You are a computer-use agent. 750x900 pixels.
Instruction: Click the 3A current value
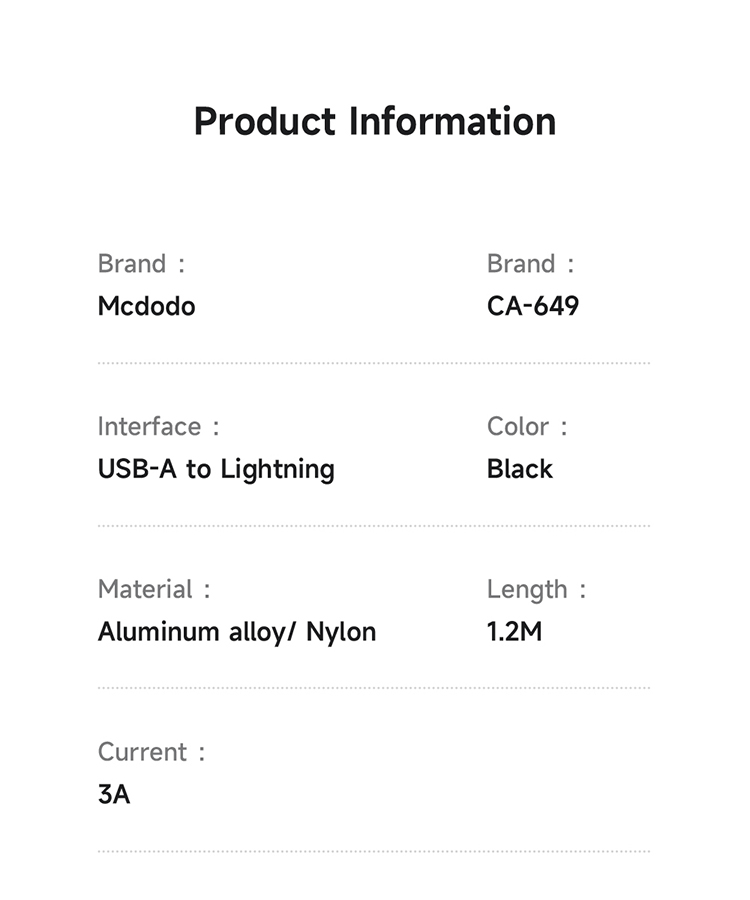pyautogui.click(x=114, y=795)
